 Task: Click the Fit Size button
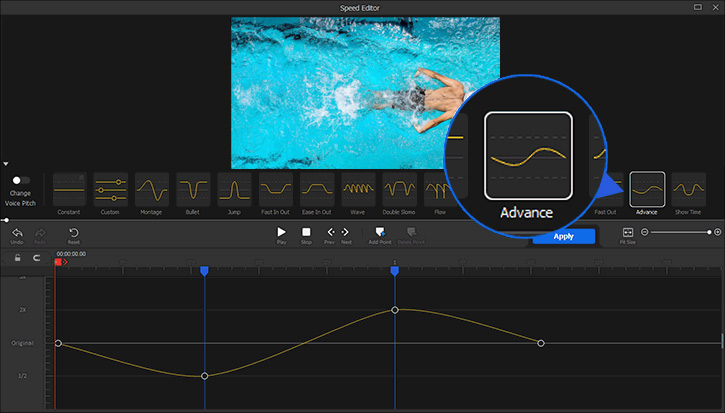627,233
